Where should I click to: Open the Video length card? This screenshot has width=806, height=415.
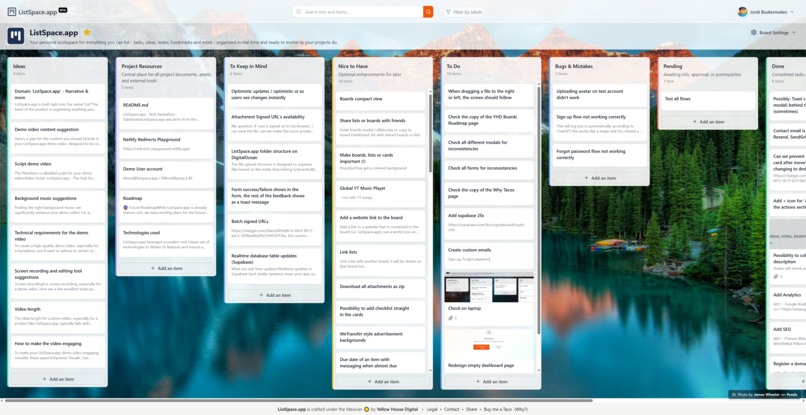tap(58, 317)
